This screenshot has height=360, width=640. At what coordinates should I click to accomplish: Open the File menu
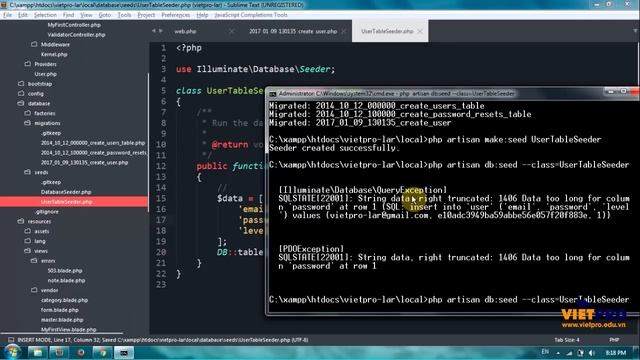[x=7, y=15]
